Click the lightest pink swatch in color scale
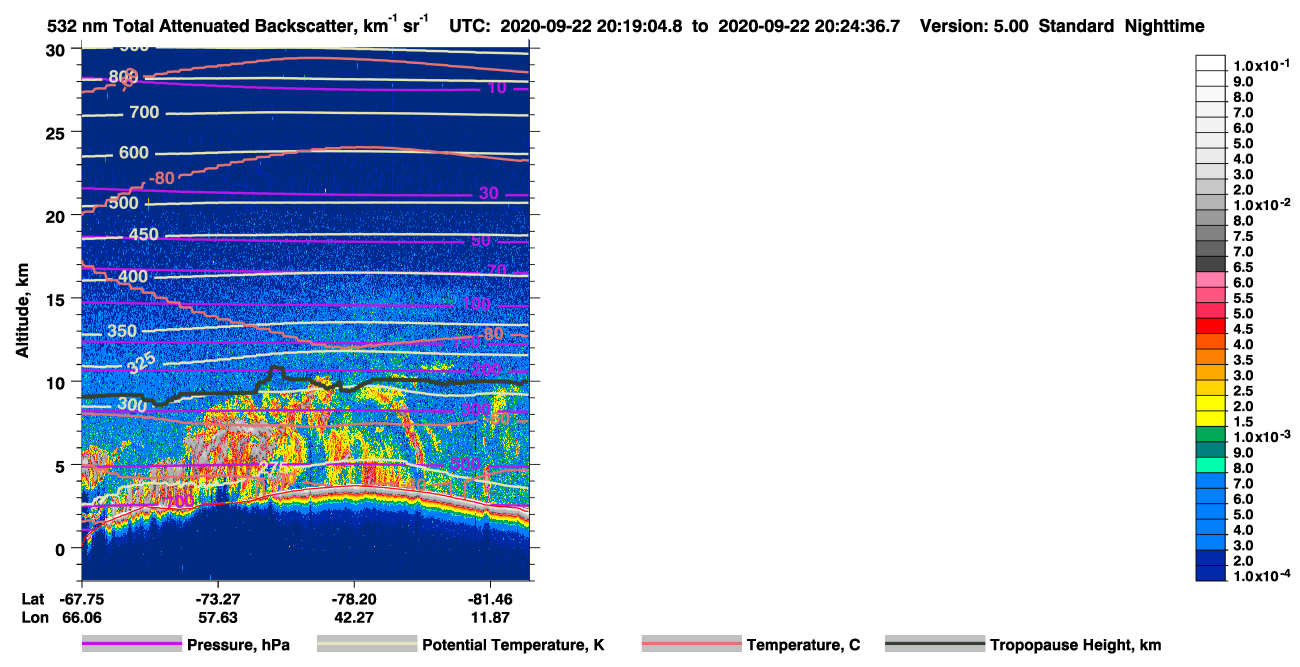Screen dimensions: 1300x667 [1211, 280]
